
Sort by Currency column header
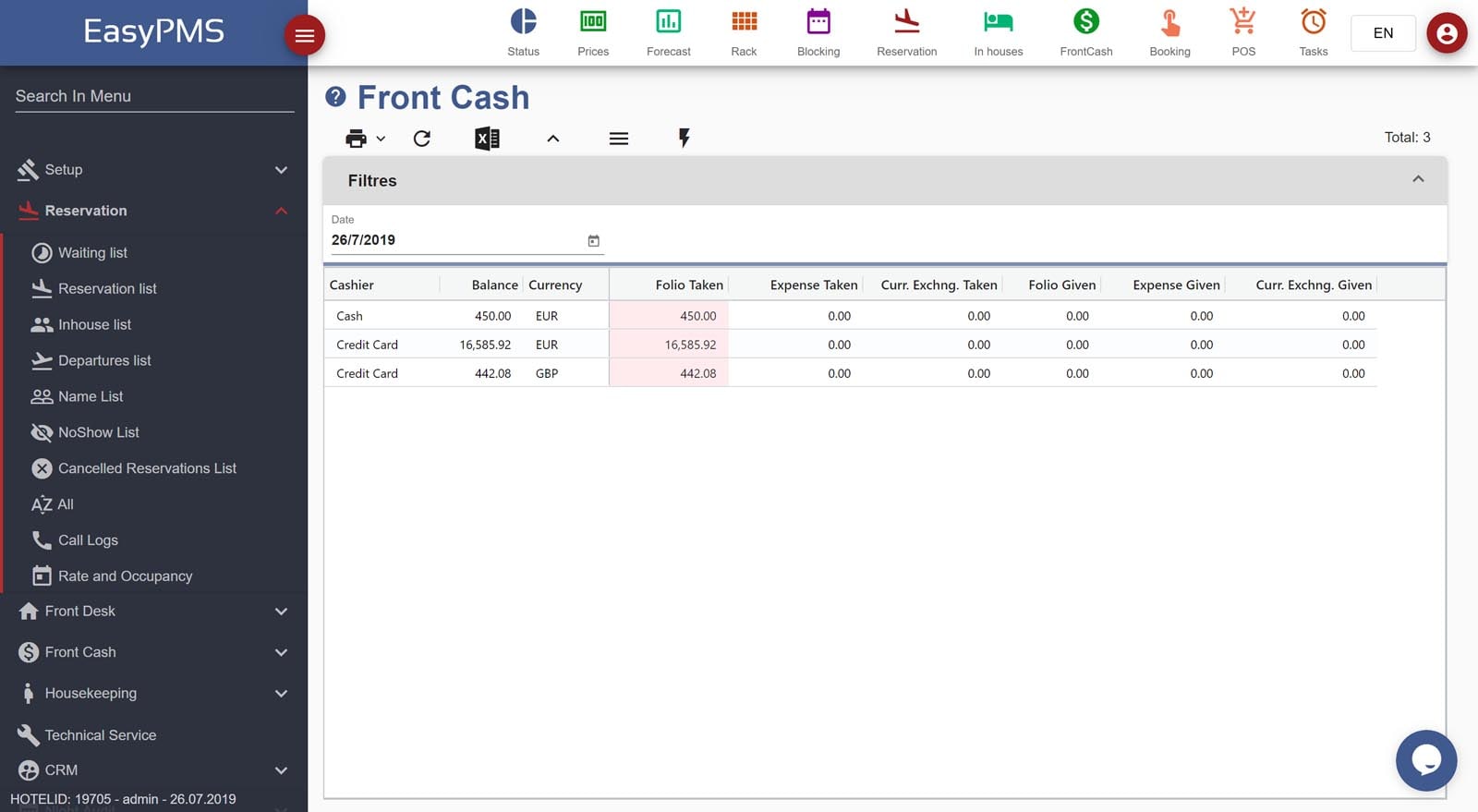555,285
